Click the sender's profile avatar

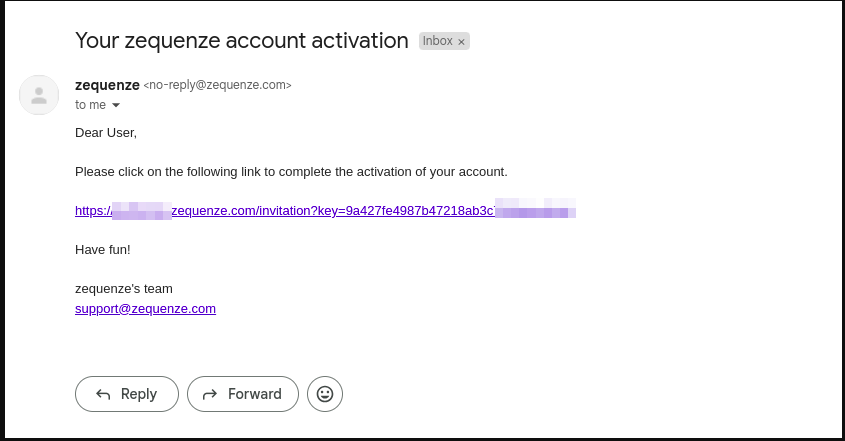click(39, 95)
